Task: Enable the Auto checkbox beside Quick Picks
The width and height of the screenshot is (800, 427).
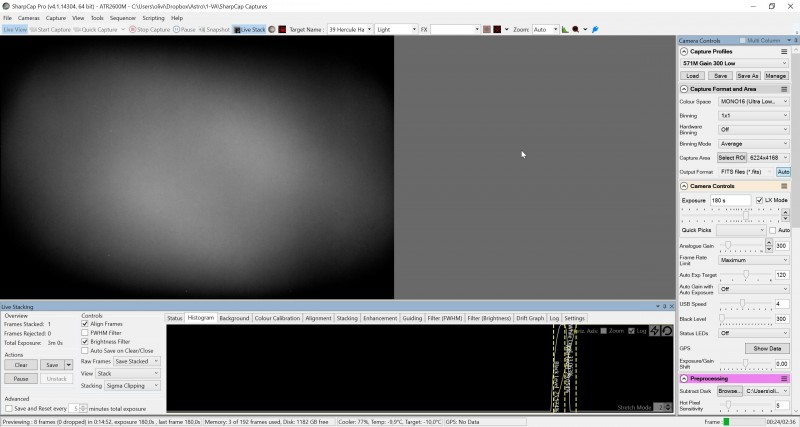Action: (772, 230)
